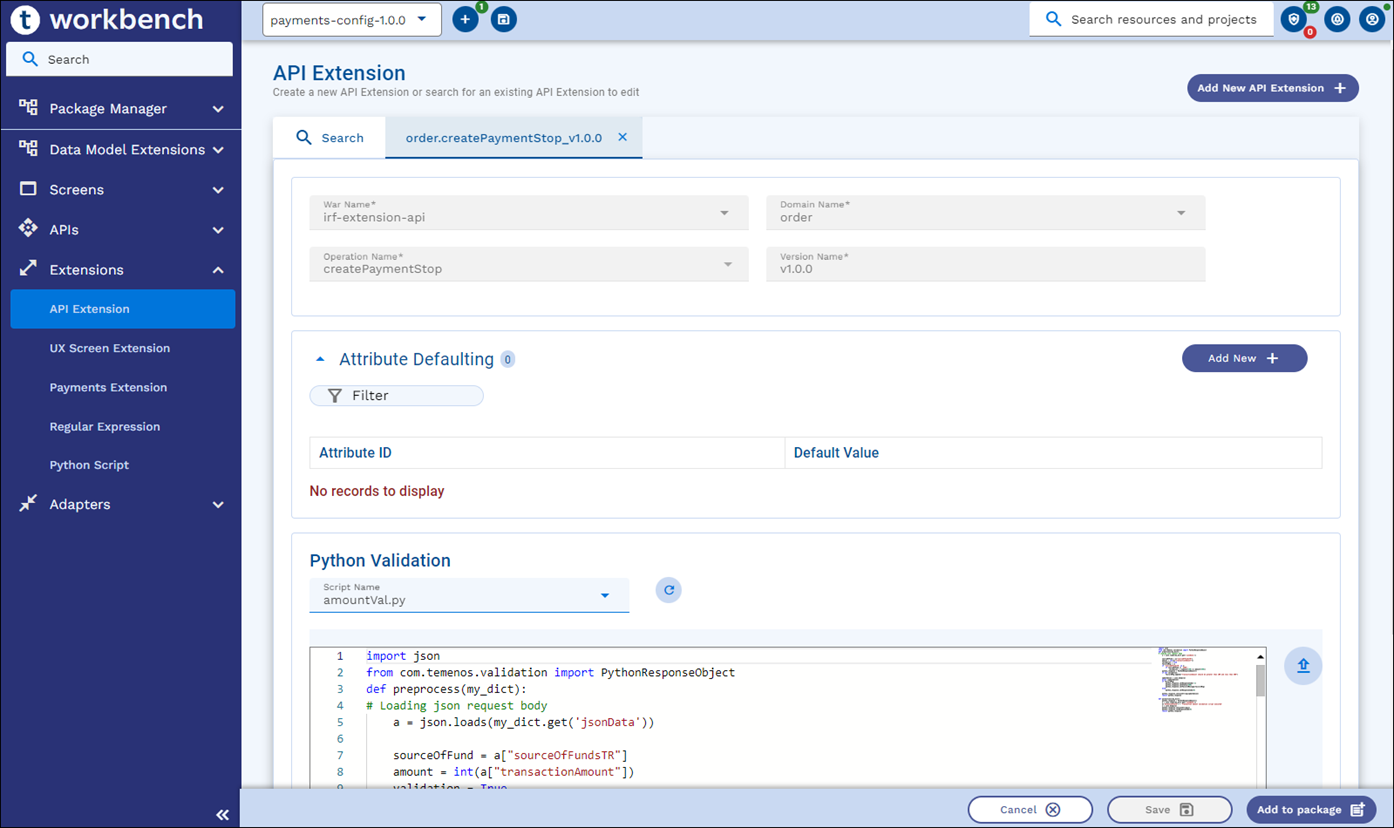Viewport: 1394px width, 828px height.
Task: Close the order.createPaymentStop_v1.0.0 tab
Action: [622, 138]
